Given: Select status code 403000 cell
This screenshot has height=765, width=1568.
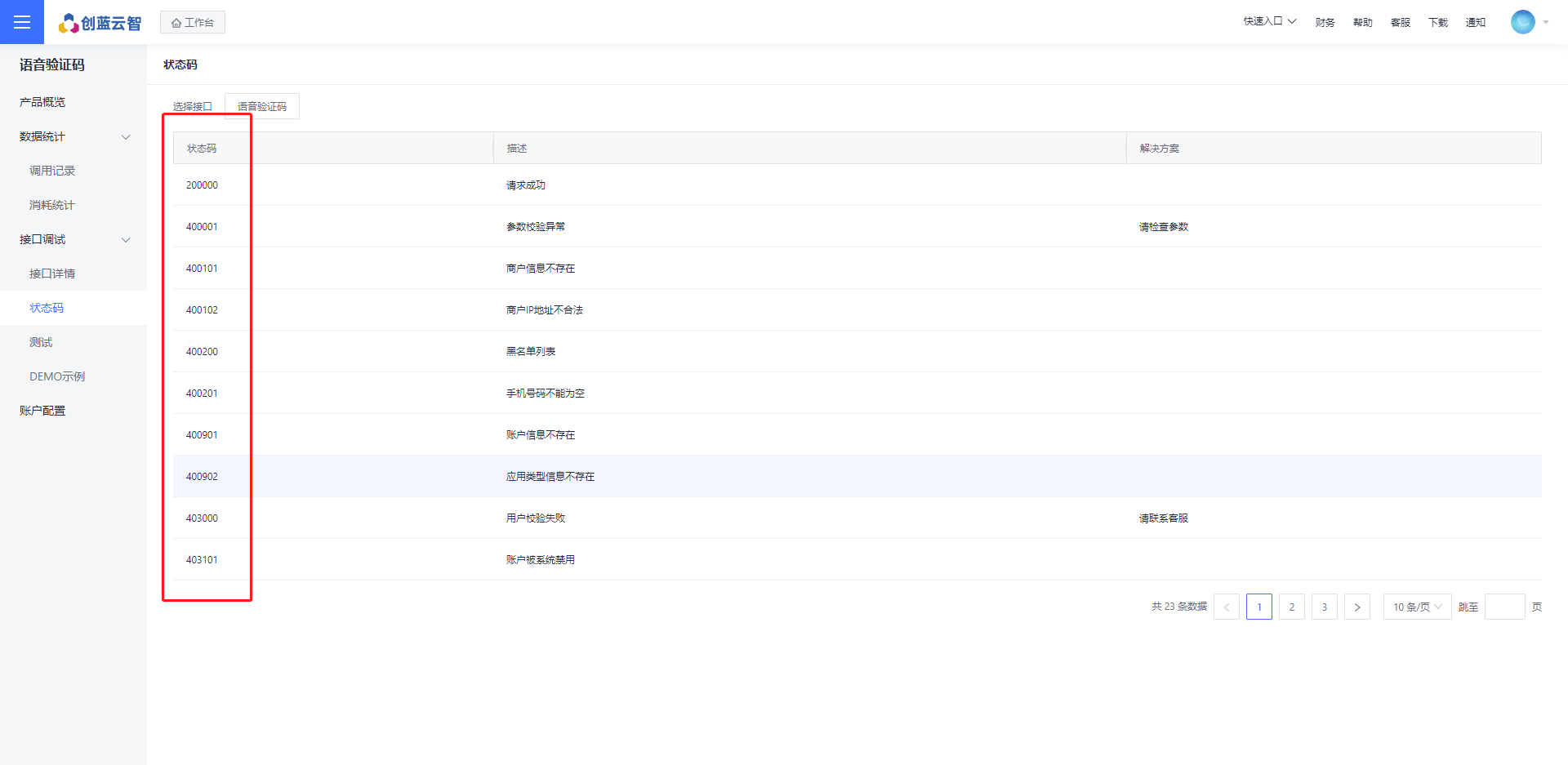Looking at the screenshot, I should point(202,518).
